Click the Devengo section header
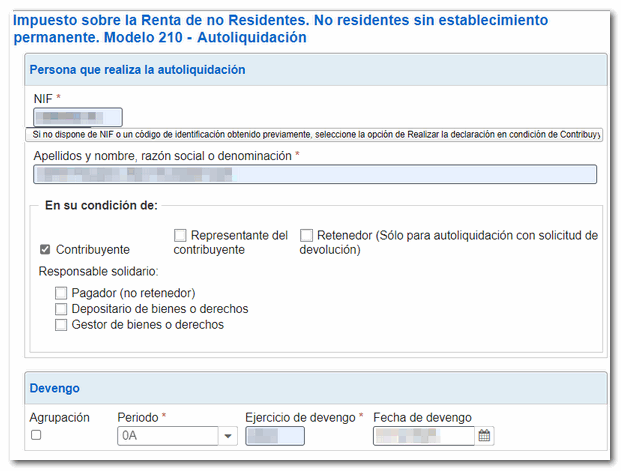The height and width of the screenshot is (471, 621). [55, 388]
